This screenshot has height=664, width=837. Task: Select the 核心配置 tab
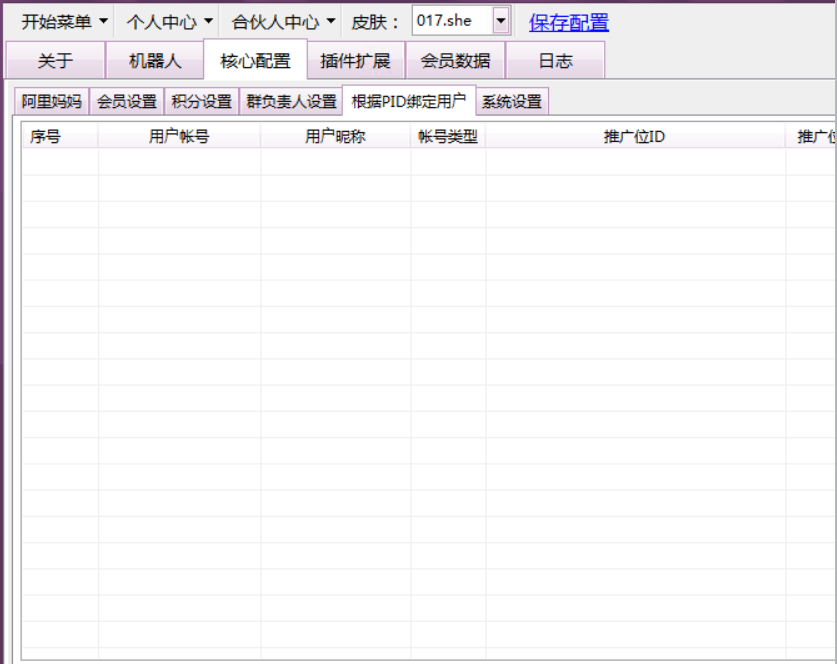click(255, 61)
